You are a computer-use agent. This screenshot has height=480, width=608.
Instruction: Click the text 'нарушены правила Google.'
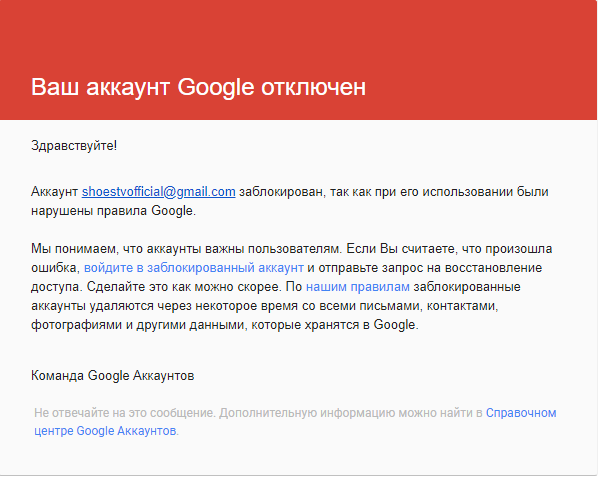pos(113,211)
